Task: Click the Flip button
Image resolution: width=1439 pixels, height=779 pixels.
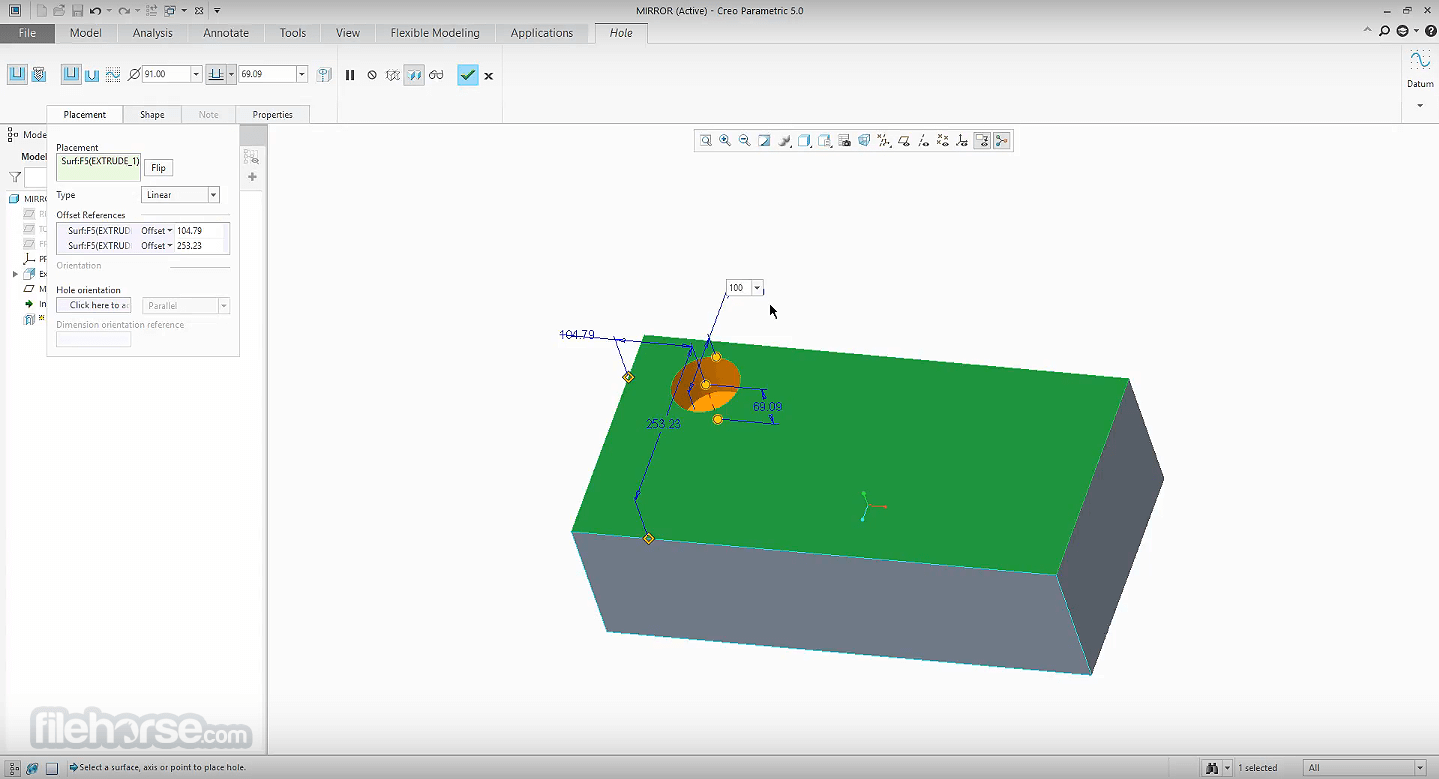Action: point(158,168)
